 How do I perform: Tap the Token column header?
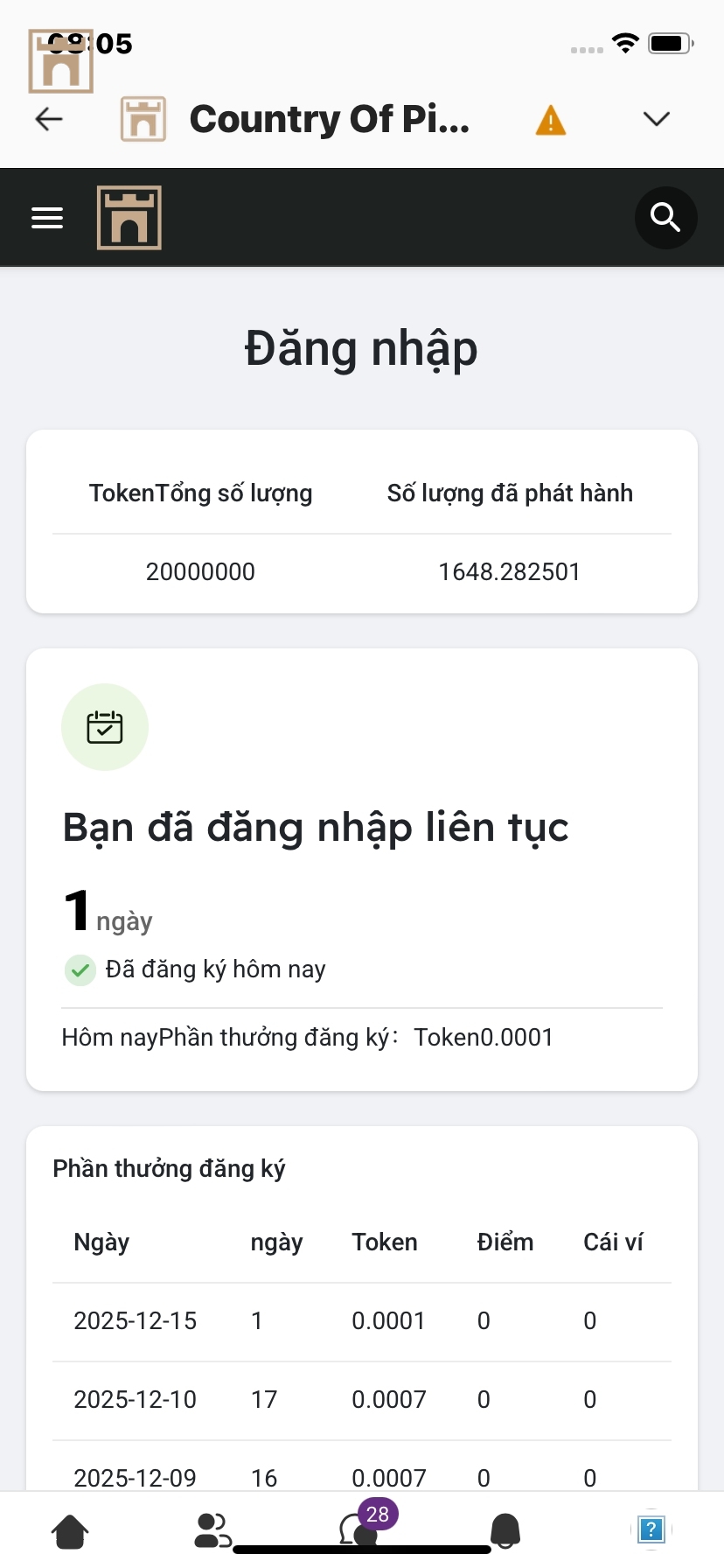coord(385,1242)
